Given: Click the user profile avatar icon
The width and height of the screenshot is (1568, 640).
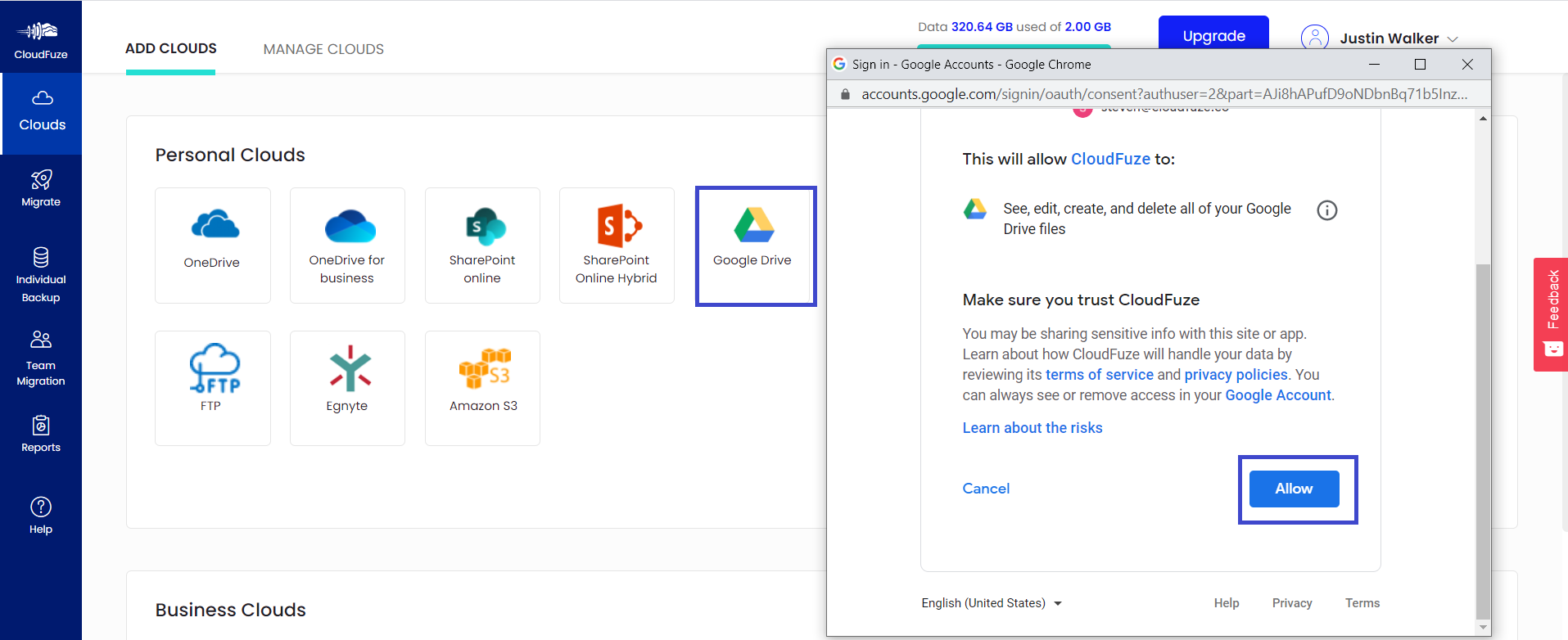Looking at the screenshot, I should pos(1315,38).
